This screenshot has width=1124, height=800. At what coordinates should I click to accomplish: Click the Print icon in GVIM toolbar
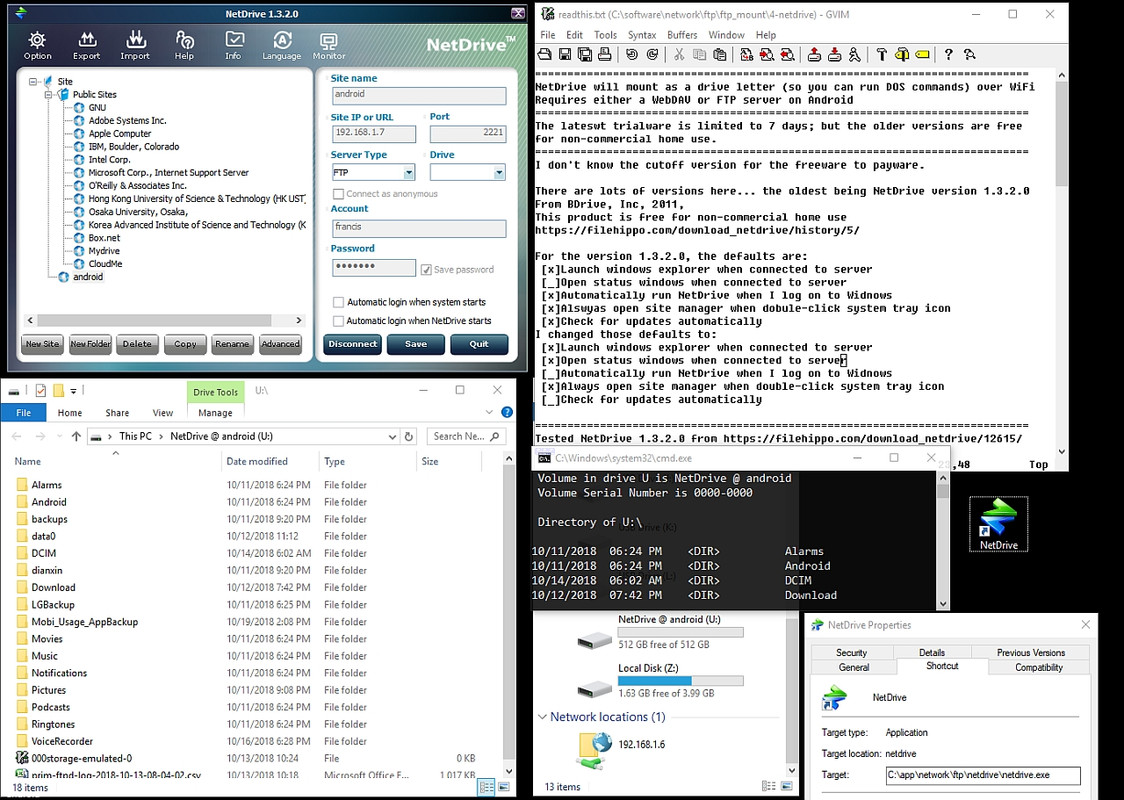point(605,54)
